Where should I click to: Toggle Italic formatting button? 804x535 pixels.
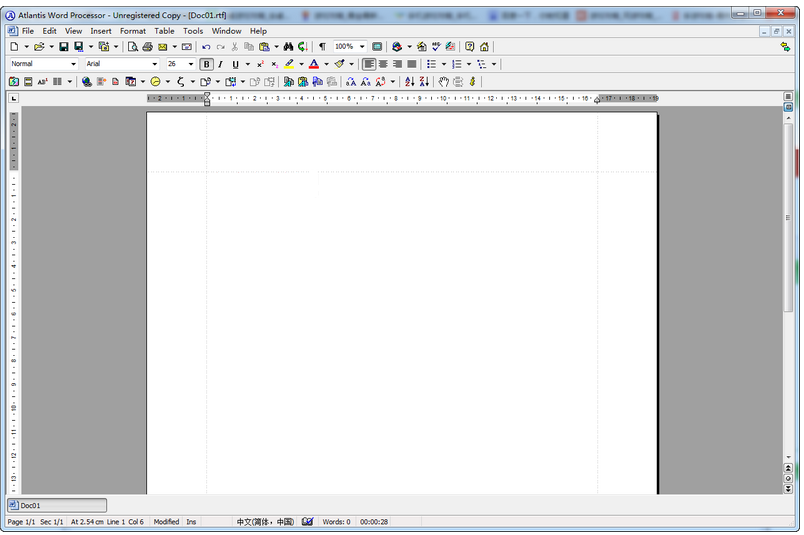point(220,64)
